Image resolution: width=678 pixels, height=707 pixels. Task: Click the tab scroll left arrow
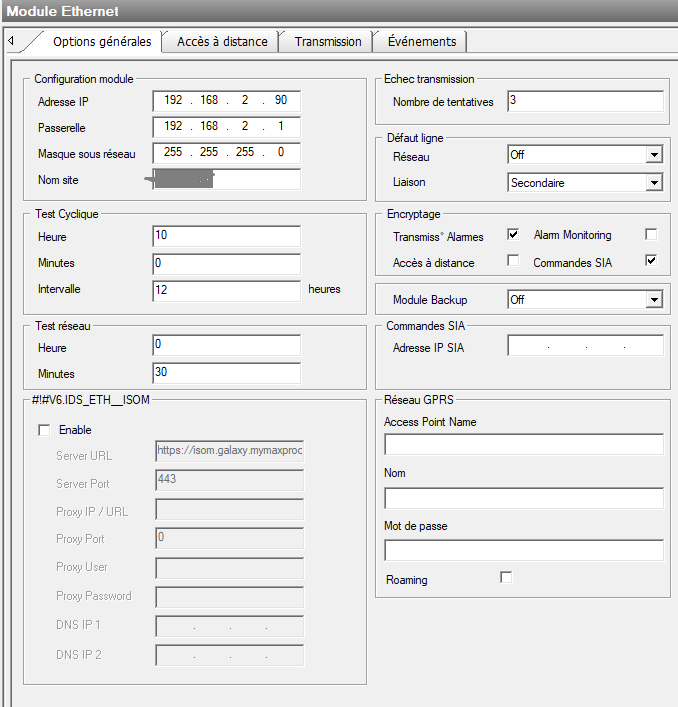pos(10,42)
